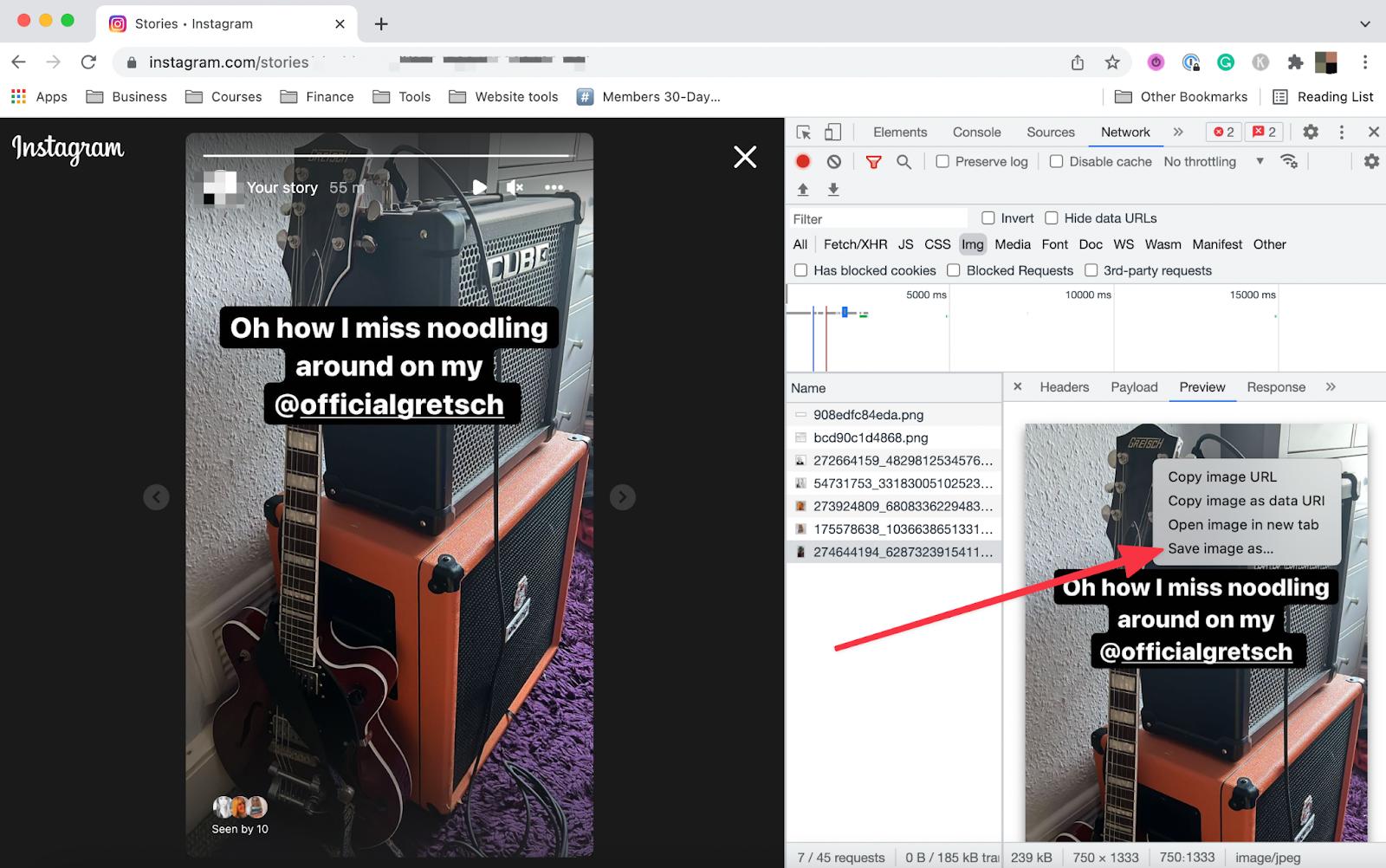Open a new browser tab
1386x868 pixels.
[x=381, y=24]
